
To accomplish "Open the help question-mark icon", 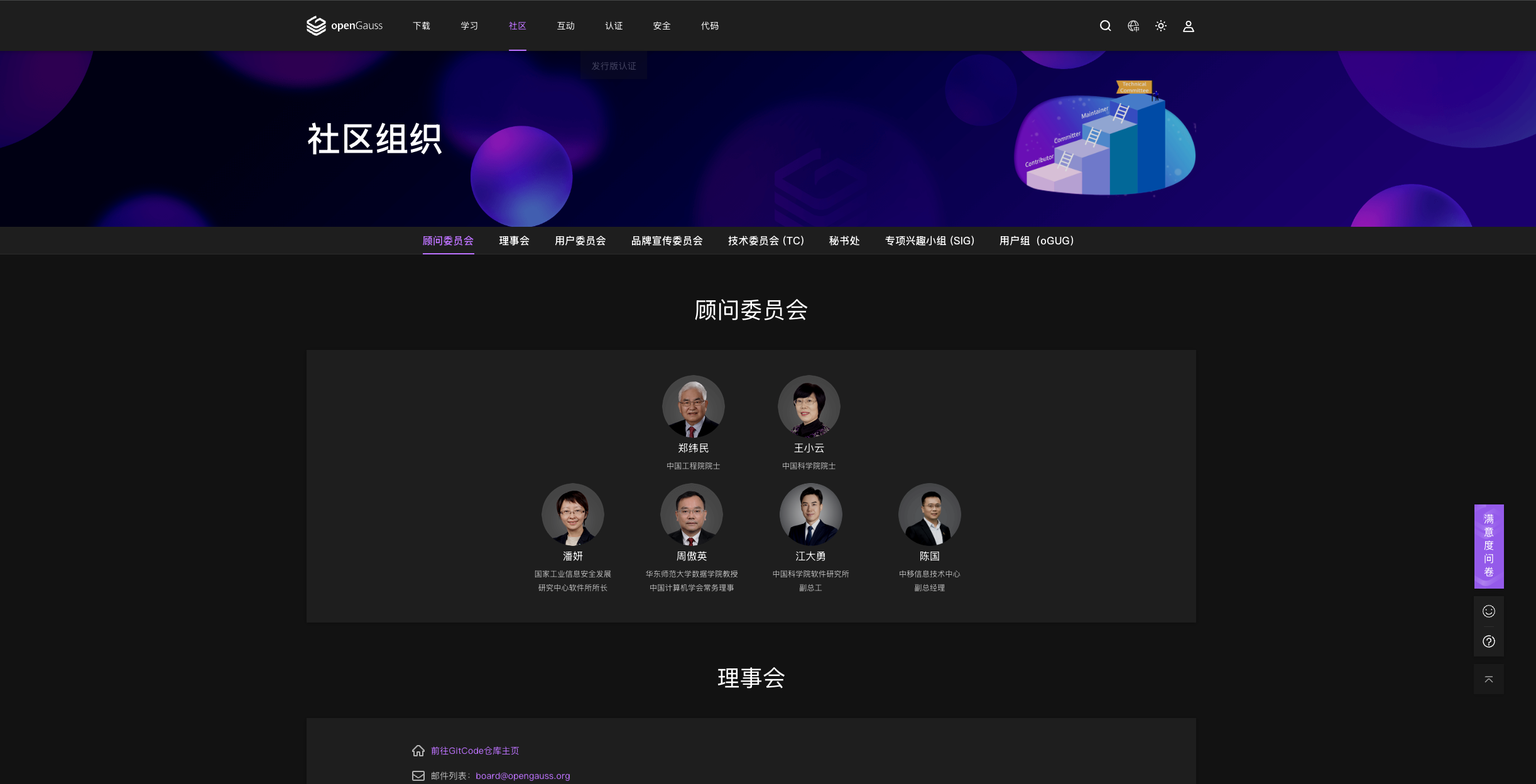I will 1488,641.
